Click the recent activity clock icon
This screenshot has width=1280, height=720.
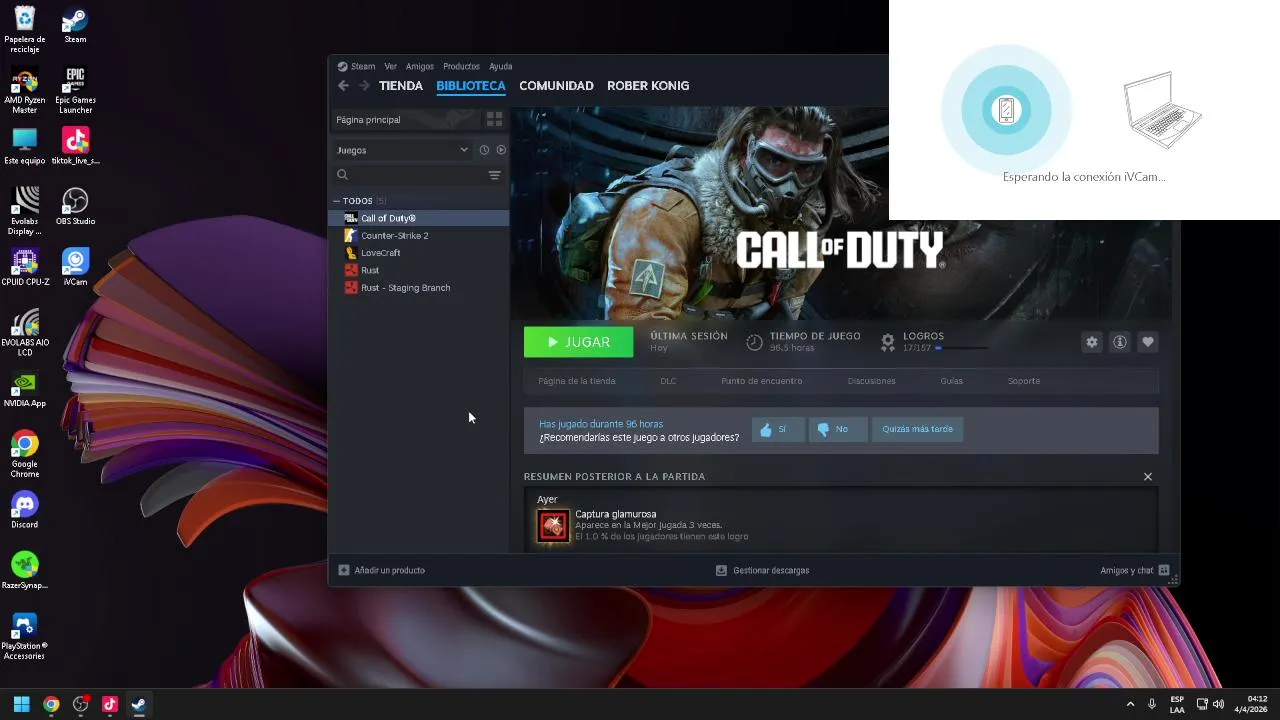point(484,150)
